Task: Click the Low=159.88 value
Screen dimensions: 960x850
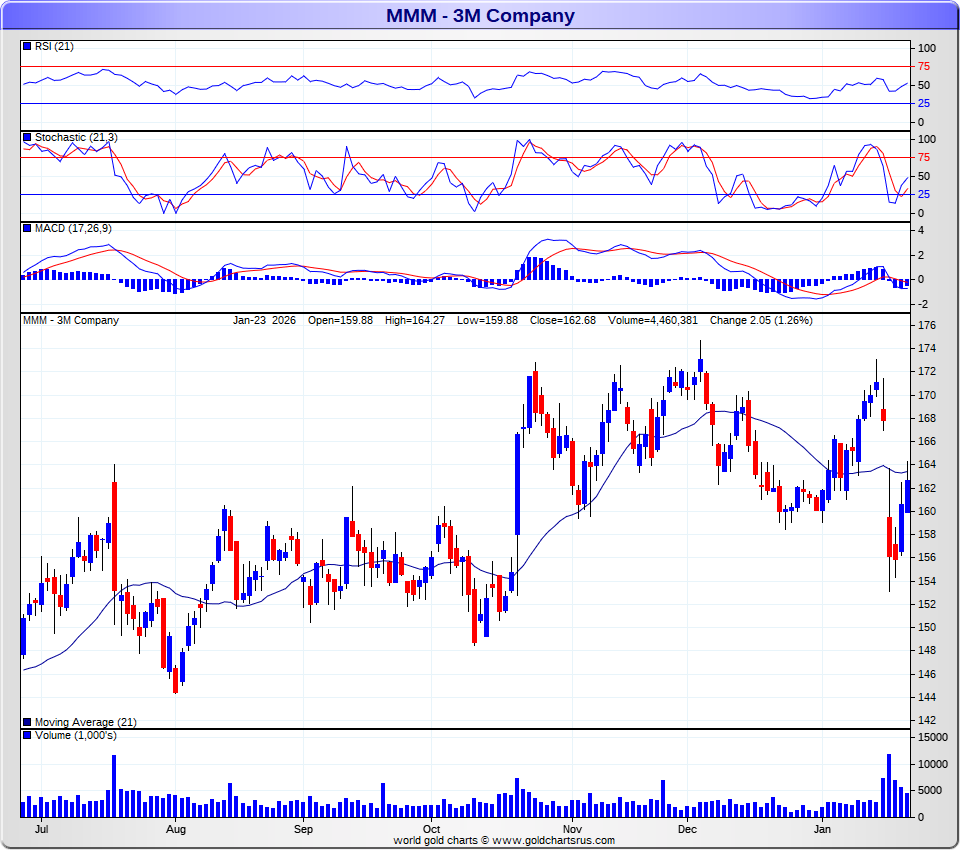Action: [x=487, y=320]
